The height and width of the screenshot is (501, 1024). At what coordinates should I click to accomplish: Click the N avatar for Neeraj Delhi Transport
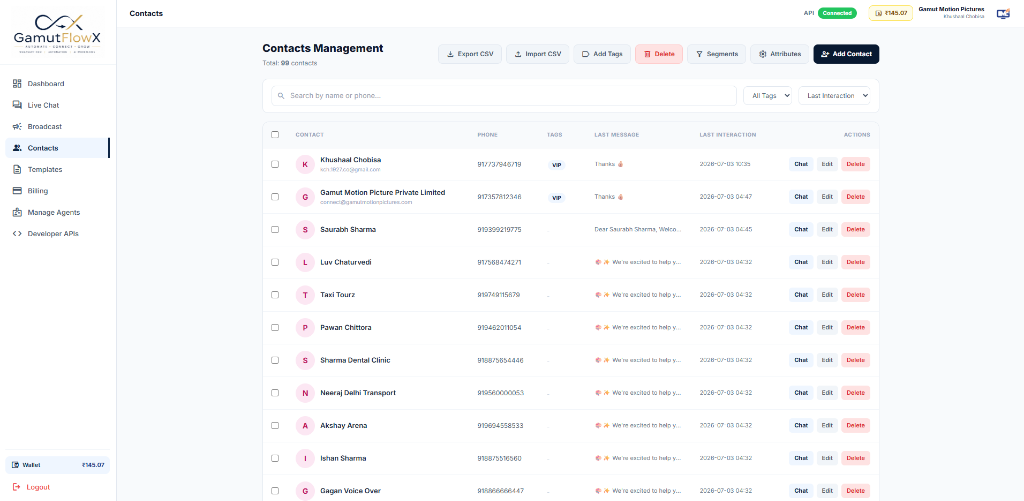tap(305, 393)
